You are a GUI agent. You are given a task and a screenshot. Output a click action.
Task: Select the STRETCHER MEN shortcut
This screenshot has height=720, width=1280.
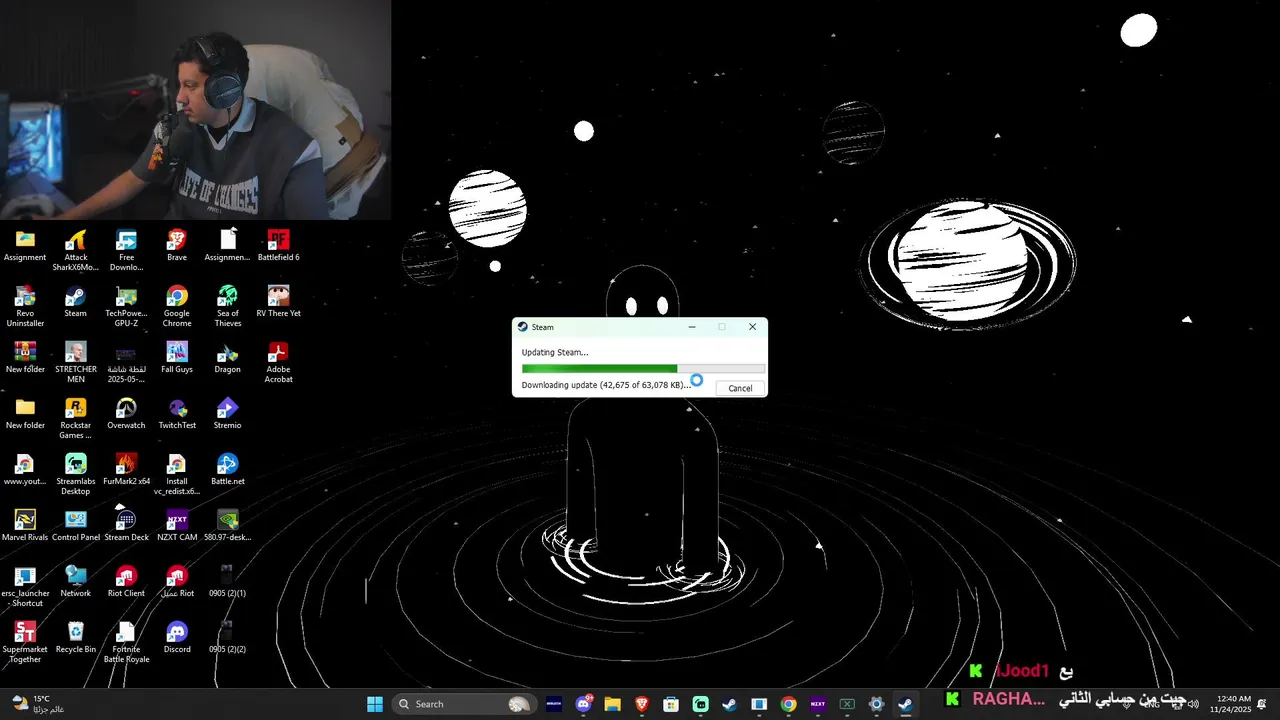76,362
